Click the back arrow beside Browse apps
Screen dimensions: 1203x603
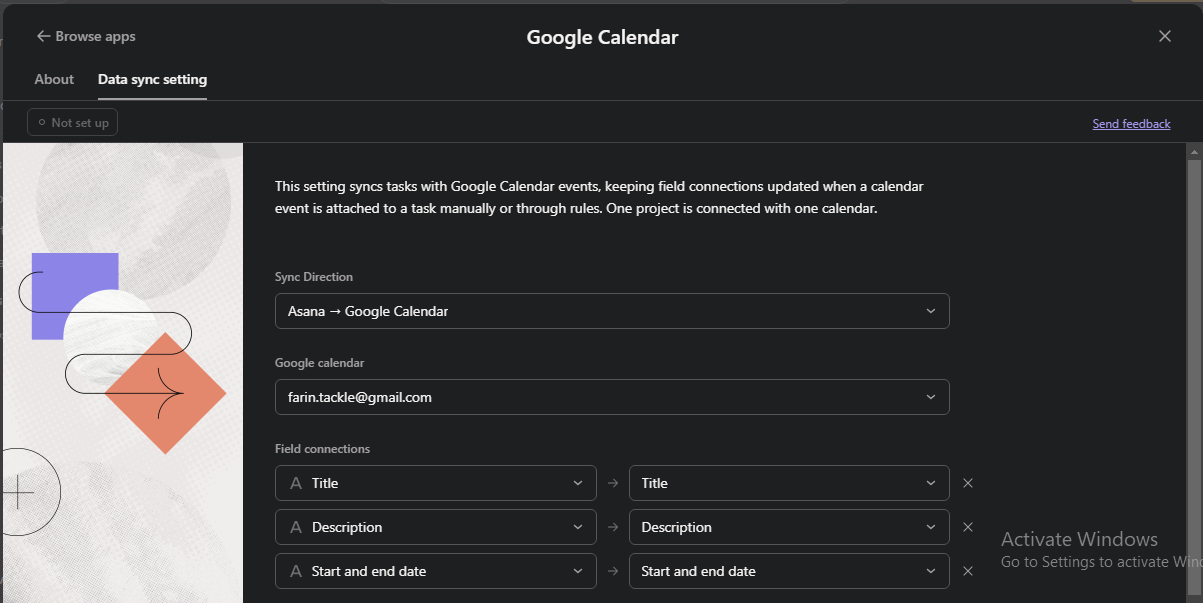[43, 36]
